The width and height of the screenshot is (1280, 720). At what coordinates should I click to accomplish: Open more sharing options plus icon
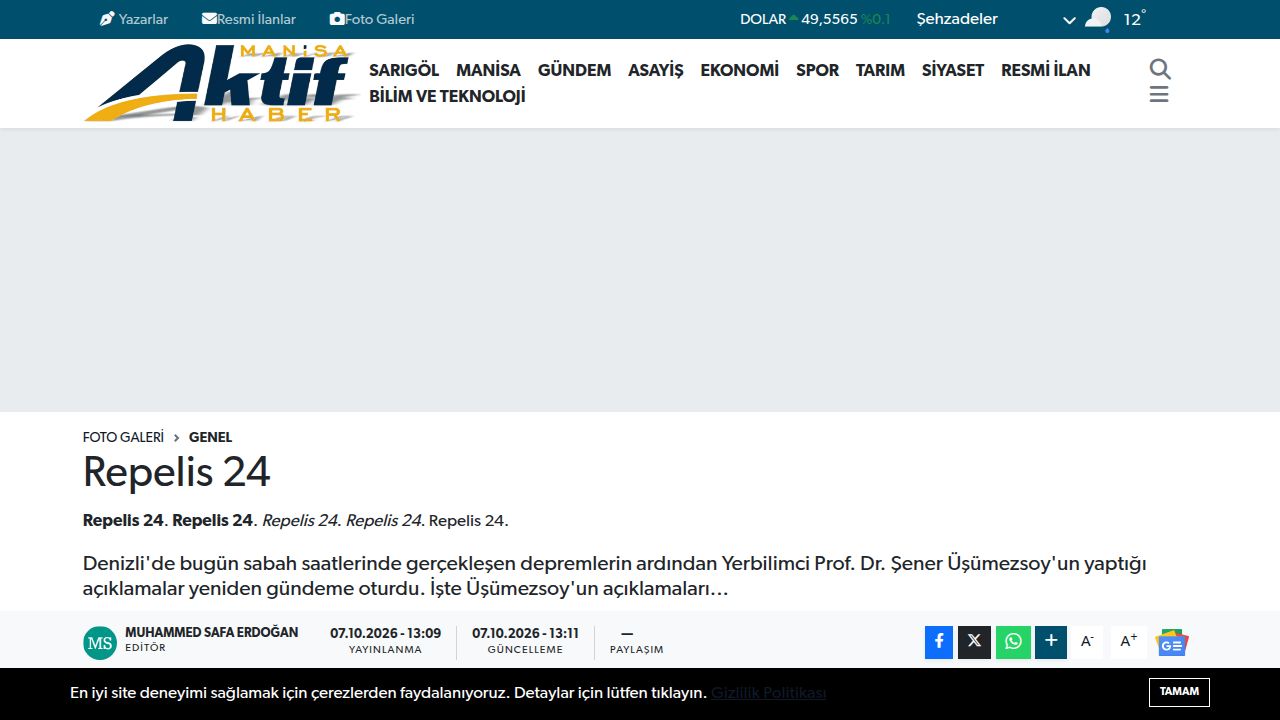pyautogui.click(x=1051, y=642)
